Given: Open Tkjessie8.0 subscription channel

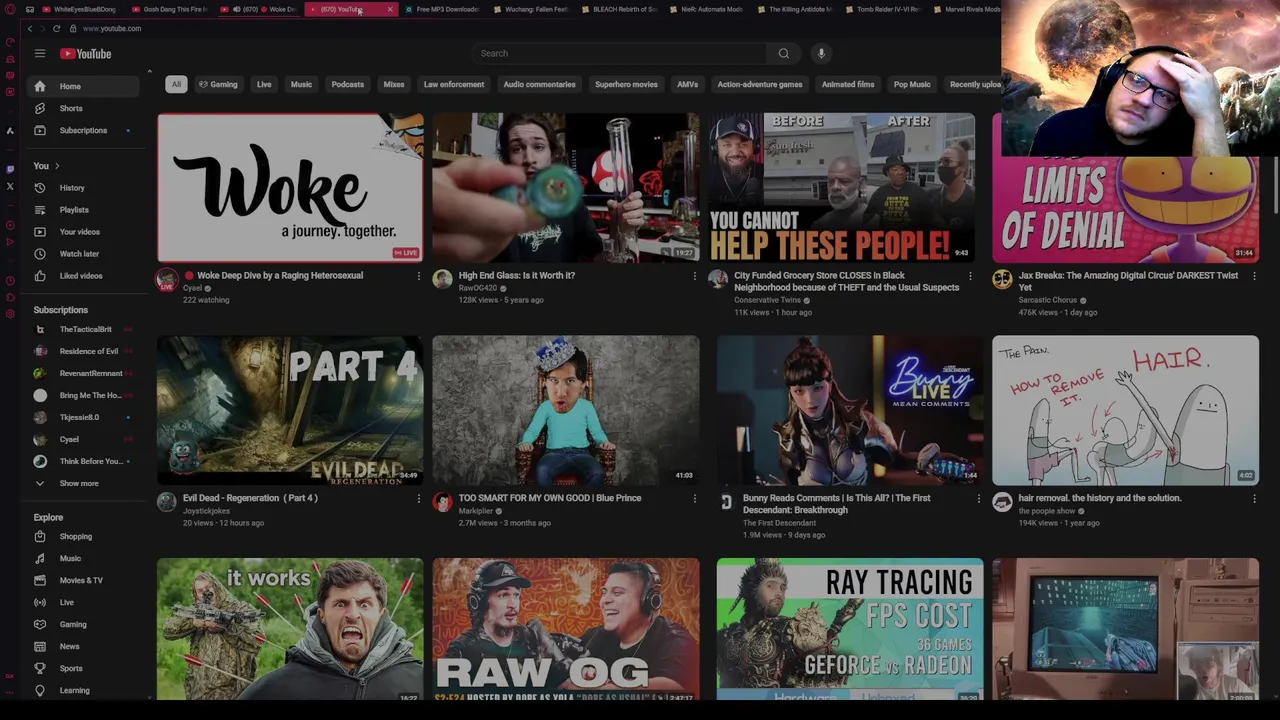Looking at the screenshot, I should pos(85,417).
